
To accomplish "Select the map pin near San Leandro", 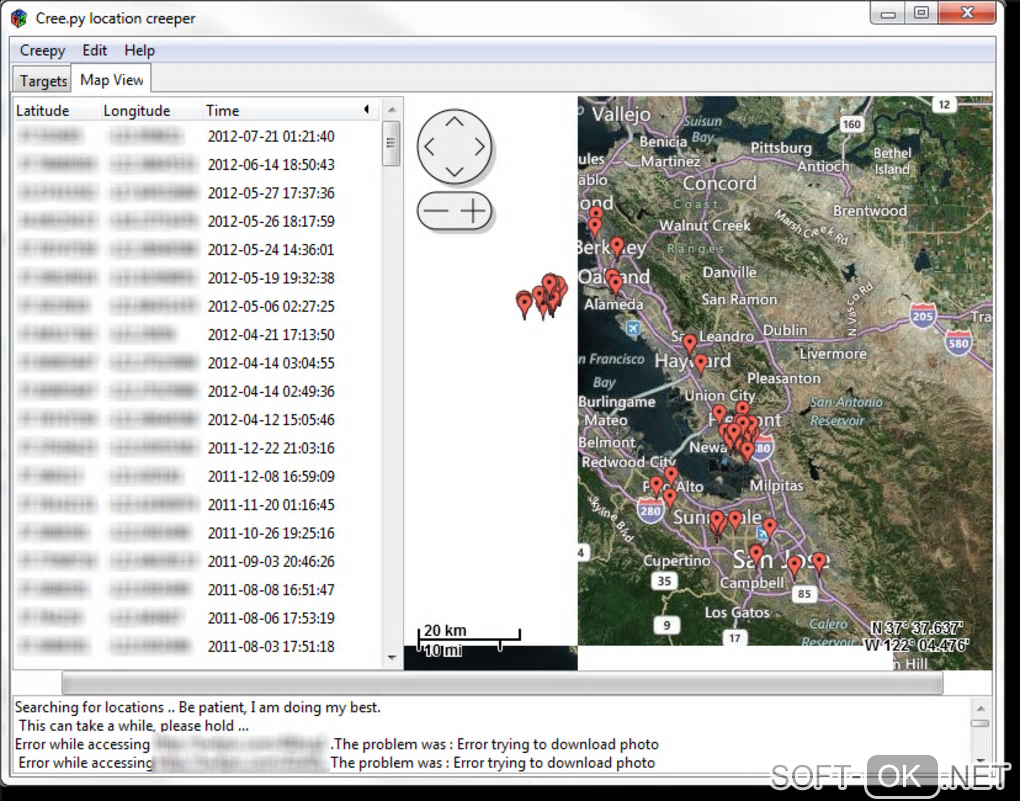I will (x=690, y=342).
